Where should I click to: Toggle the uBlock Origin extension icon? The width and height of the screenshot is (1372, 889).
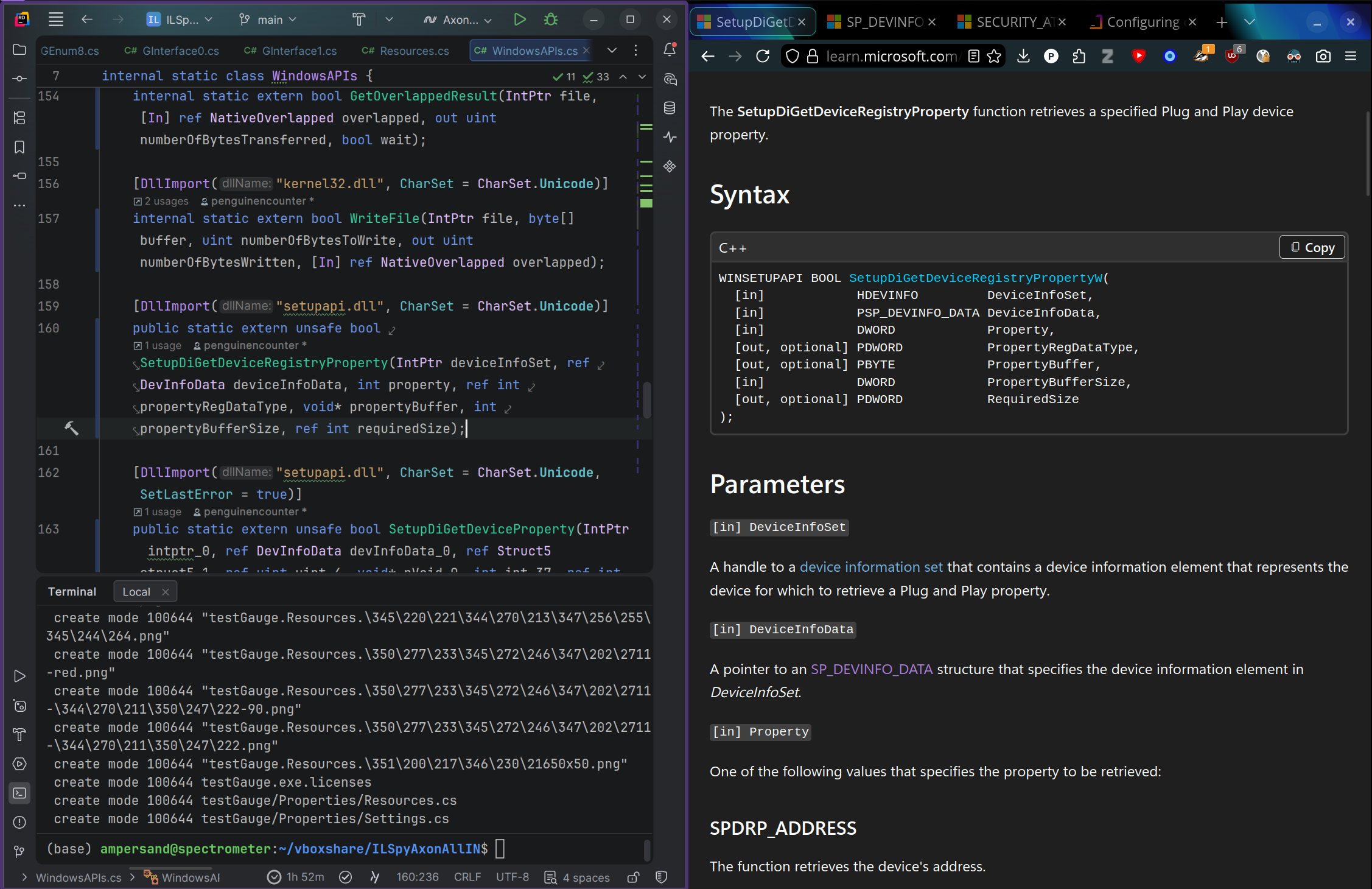pyautogui.click(x=1232, y=56)
